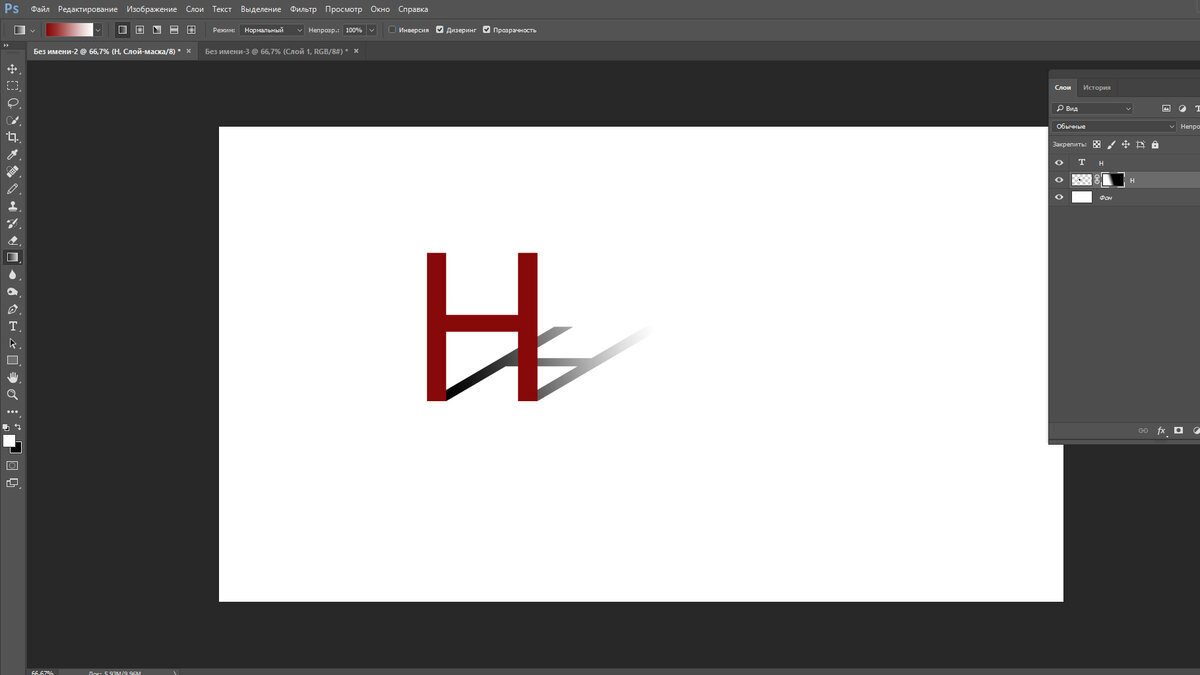
Task: Select the Clone Stamp tool
Action: pos(13,206)
